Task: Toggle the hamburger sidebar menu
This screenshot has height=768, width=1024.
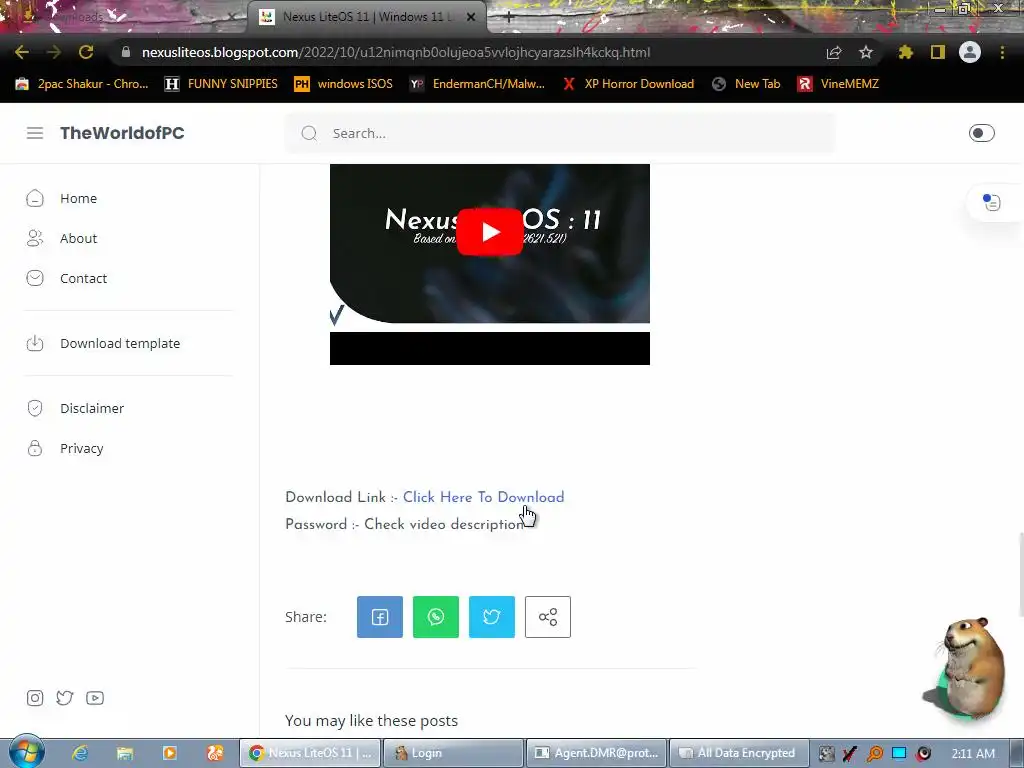Action: tap(35, 133)
